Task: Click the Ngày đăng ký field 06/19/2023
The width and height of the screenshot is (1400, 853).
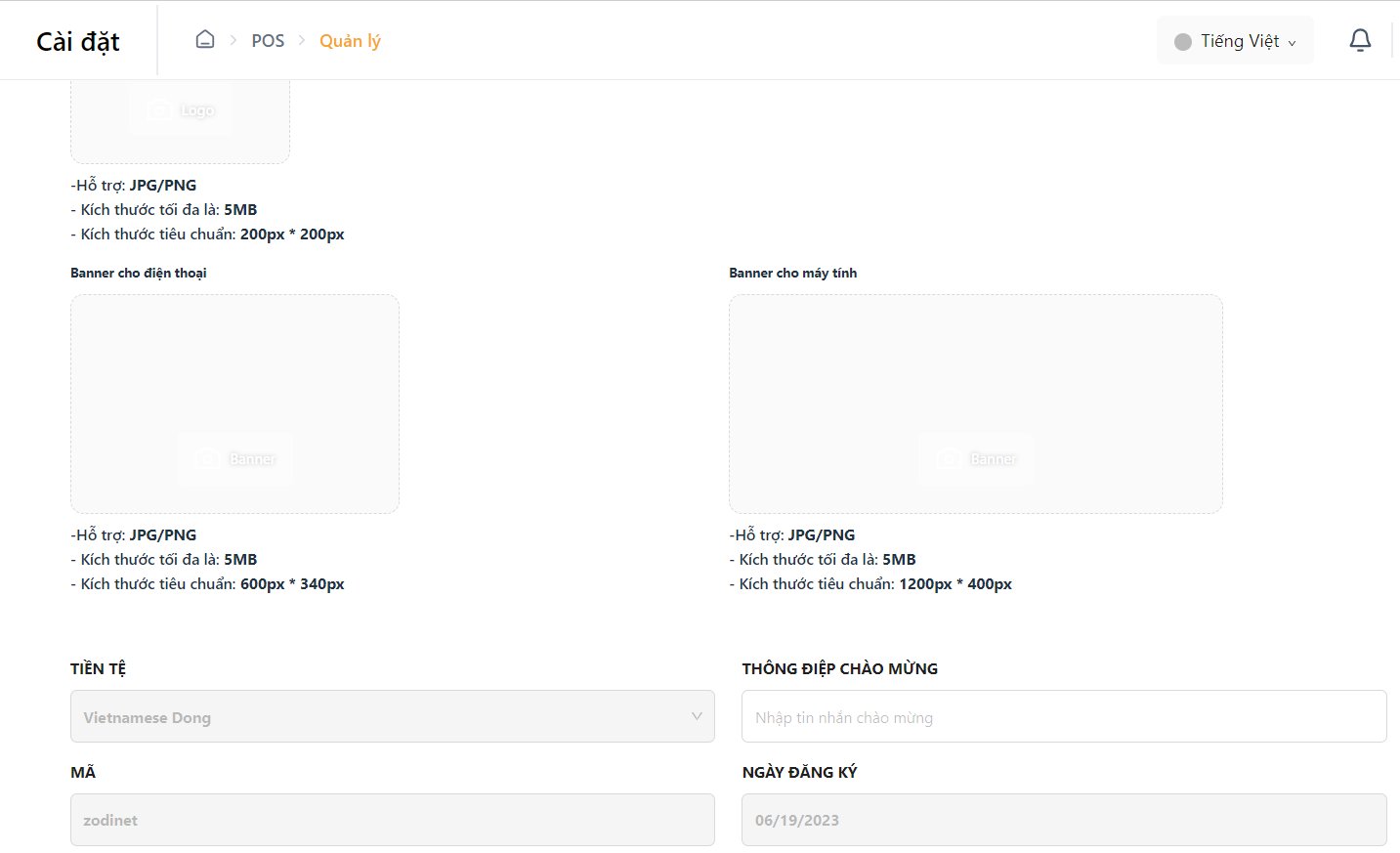Action: (1064, 820)
